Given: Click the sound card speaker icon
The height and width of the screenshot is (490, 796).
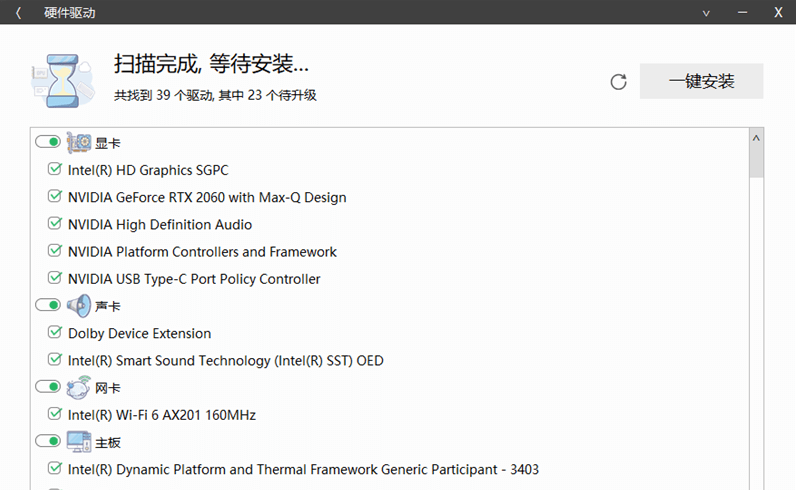Looking at the screenshot, I should 78,306.
